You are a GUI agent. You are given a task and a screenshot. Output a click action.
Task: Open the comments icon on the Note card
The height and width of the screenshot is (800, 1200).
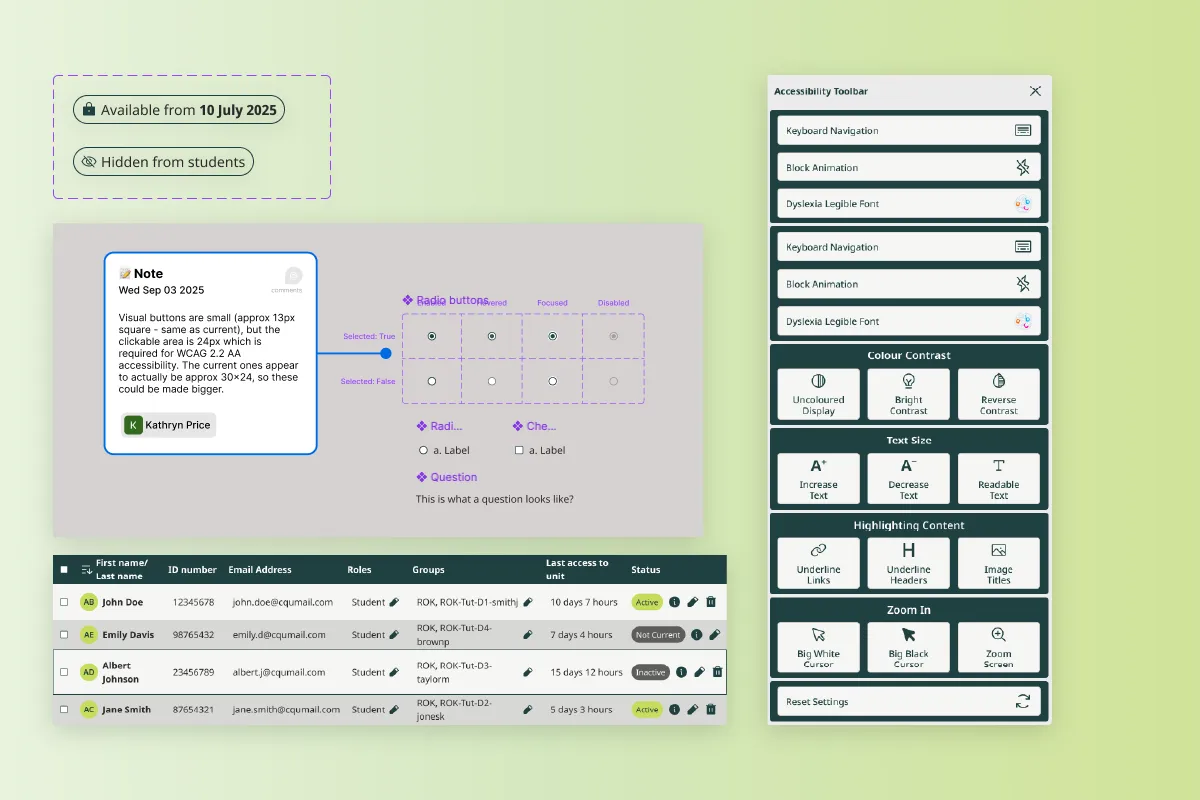click(x=293, y=276)
